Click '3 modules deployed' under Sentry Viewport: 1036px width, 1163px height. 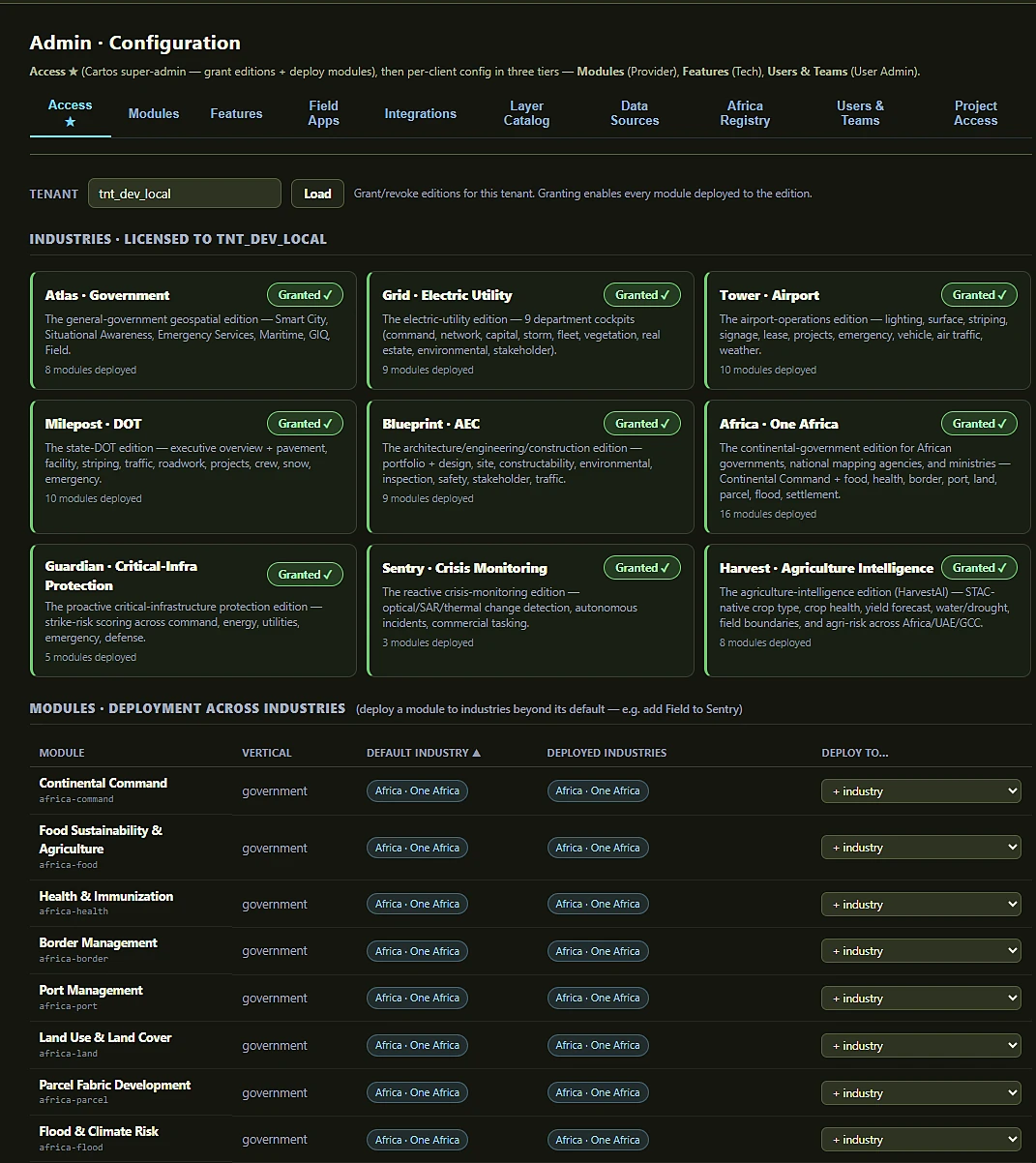[x=428, y=642]
